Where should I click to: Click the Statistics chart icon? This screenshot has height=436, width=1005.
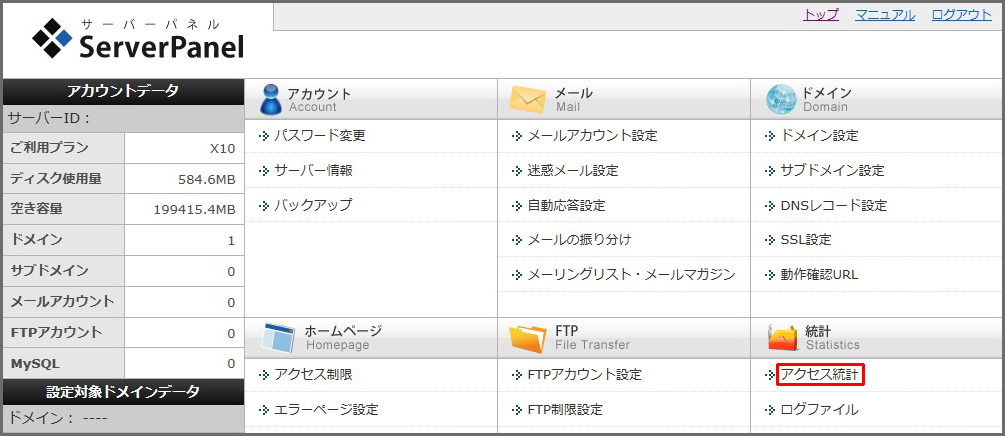click(x=781, y=338)
